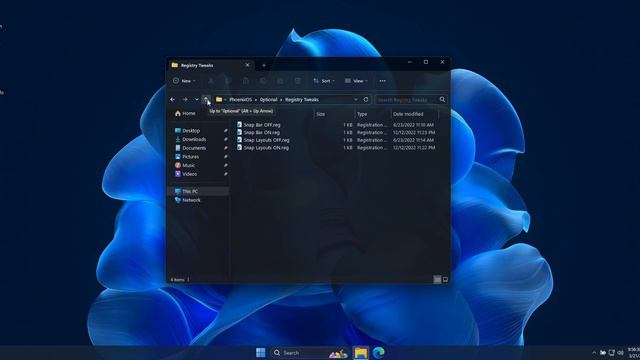Unpin Pictures using its pin icon
The height and width of the screenshot is (360, 640).
pos(226,157)
